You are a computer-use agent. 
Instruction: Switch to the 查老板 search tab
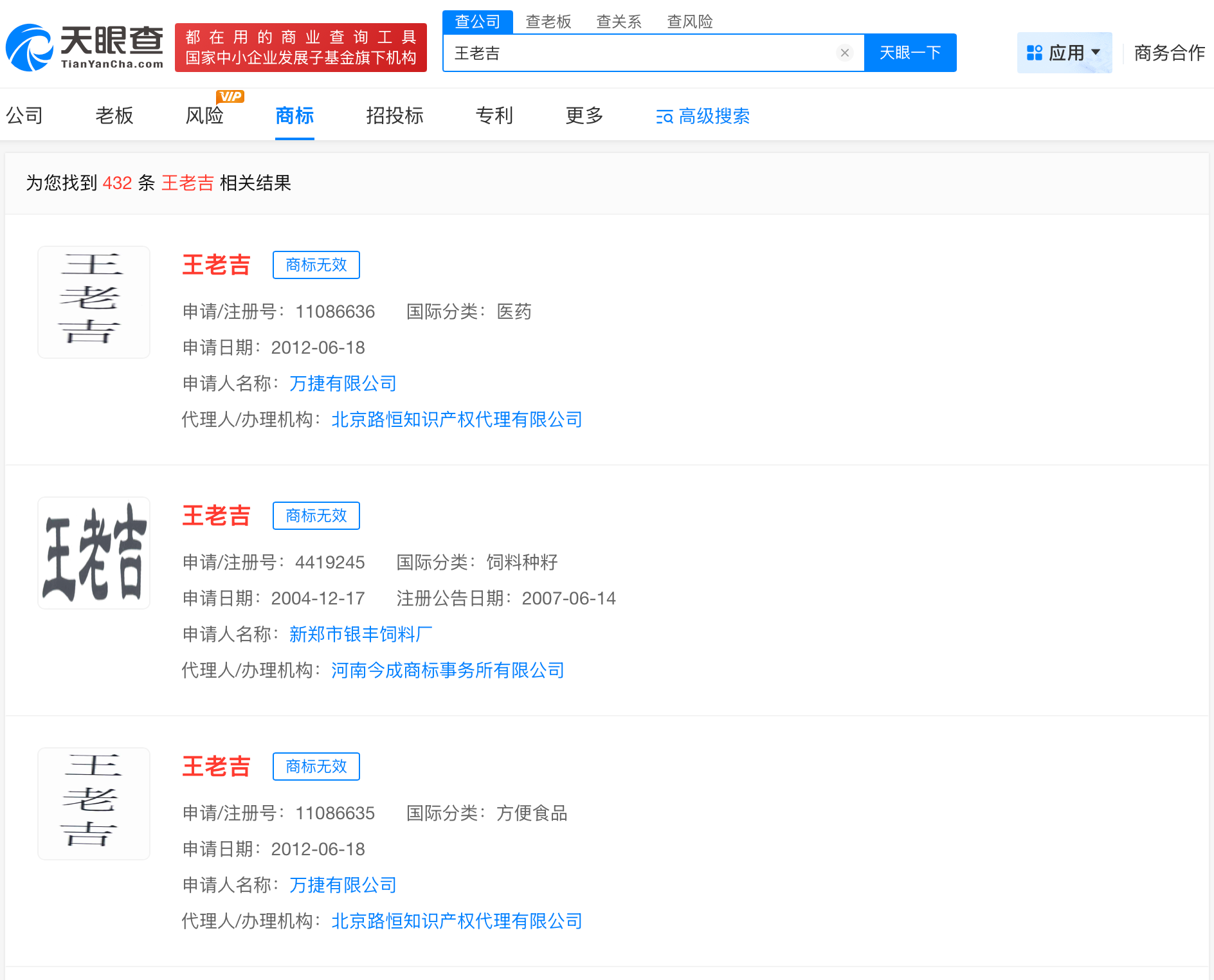(x=548, y=21)
